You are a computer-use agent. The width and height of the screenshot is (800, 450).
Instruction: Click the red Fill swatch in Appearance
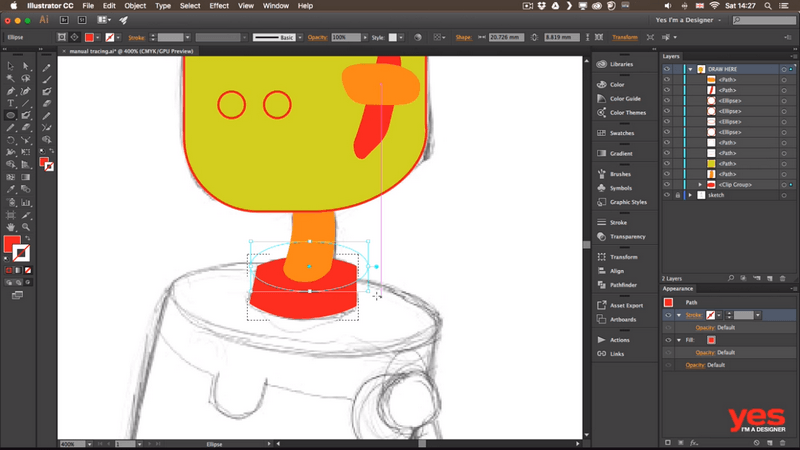[711, 340]
